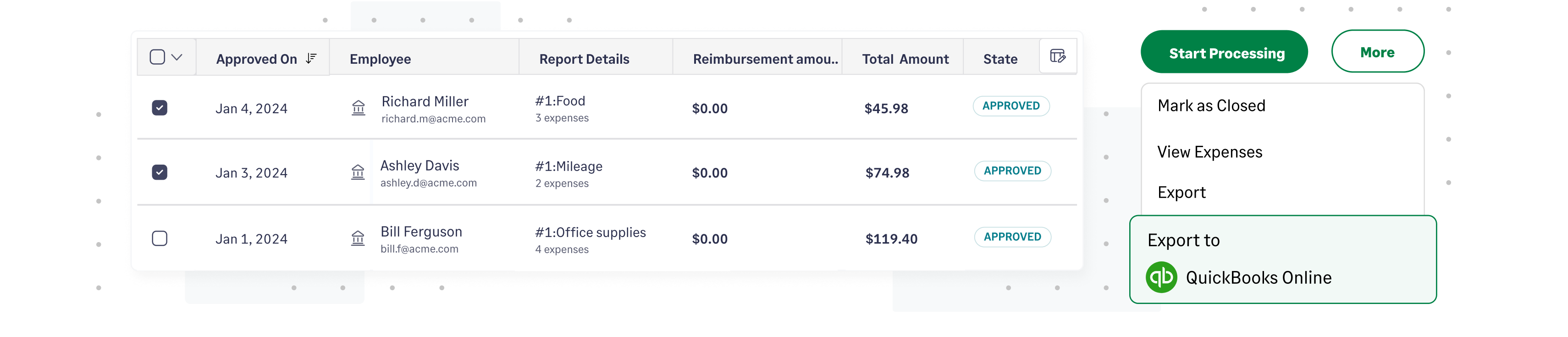Click the APPROVED status badge for Bill Ferguson

1012,237
